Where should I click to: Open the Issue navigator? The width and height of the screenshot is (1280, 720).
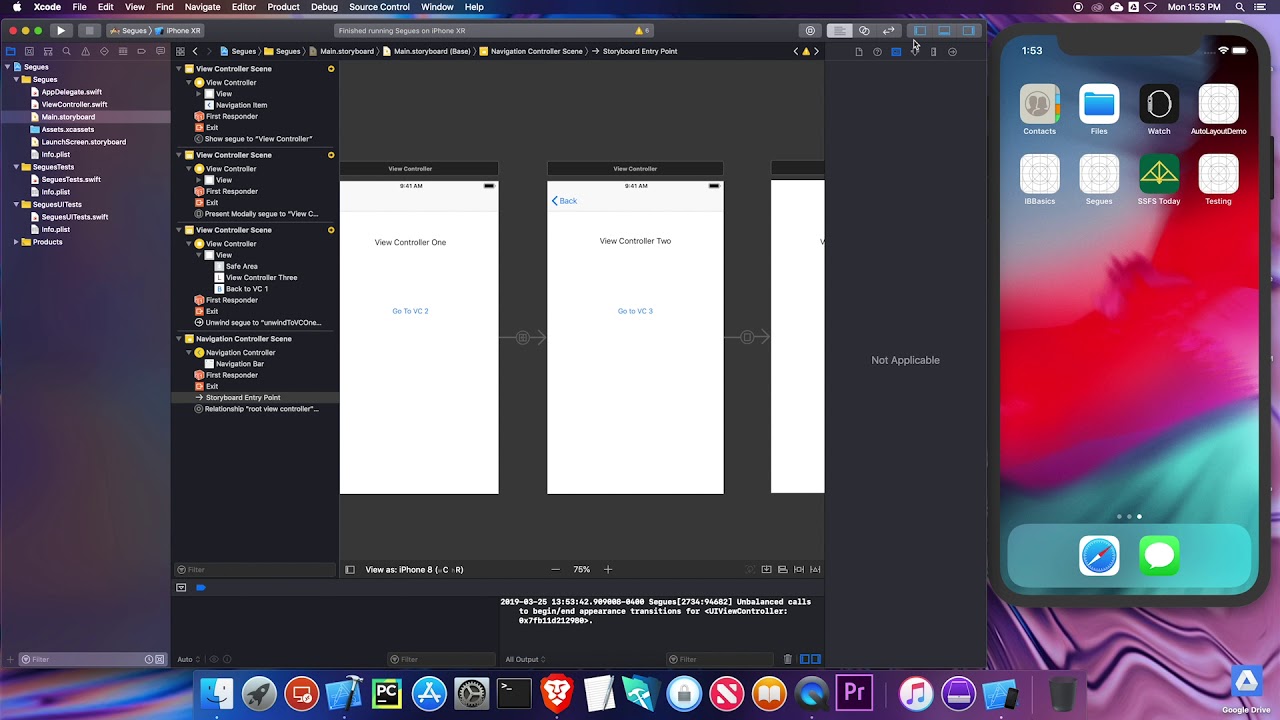click(x=85, y=51)
